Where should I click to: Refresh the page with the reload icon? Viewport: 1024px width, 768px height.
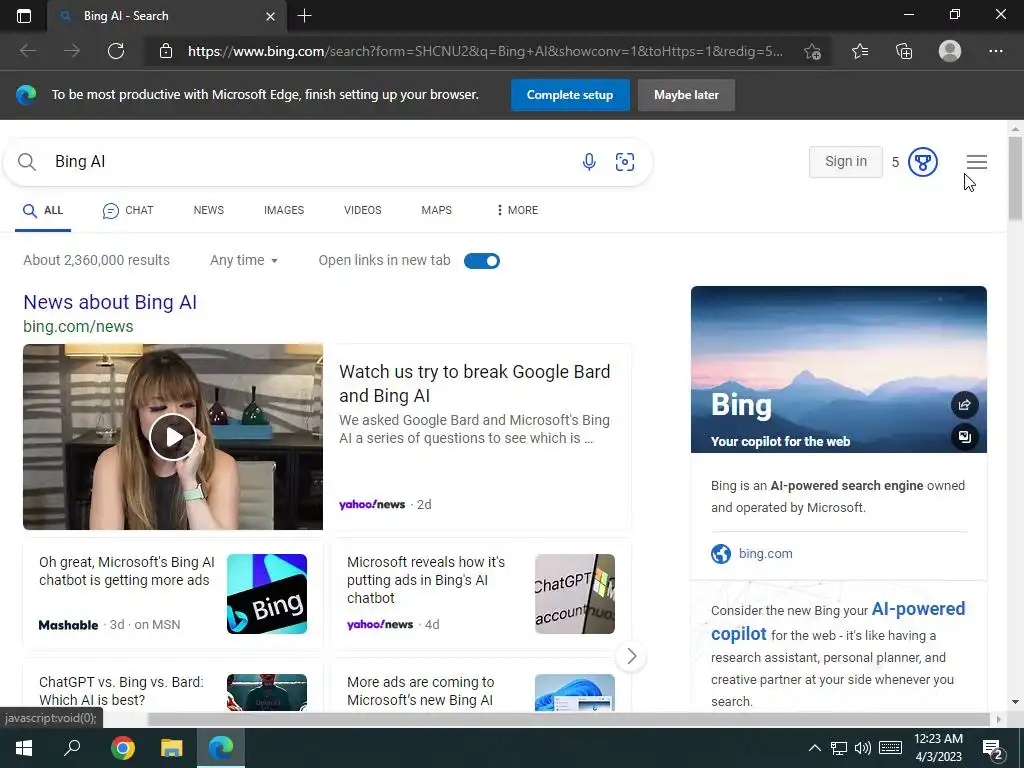click(x=116, y=51)
